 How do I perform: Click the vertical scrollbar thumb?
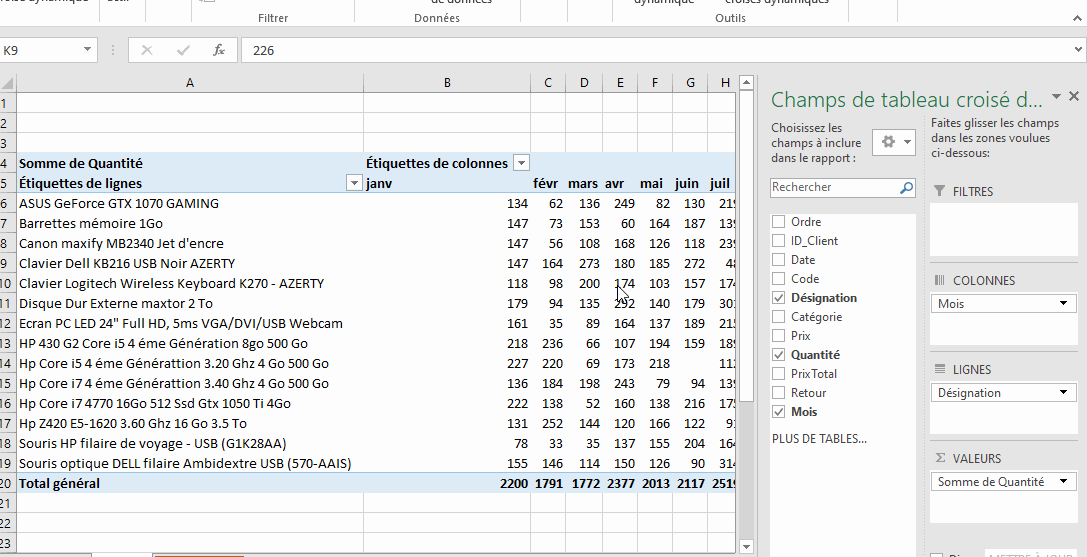[747, 246]
